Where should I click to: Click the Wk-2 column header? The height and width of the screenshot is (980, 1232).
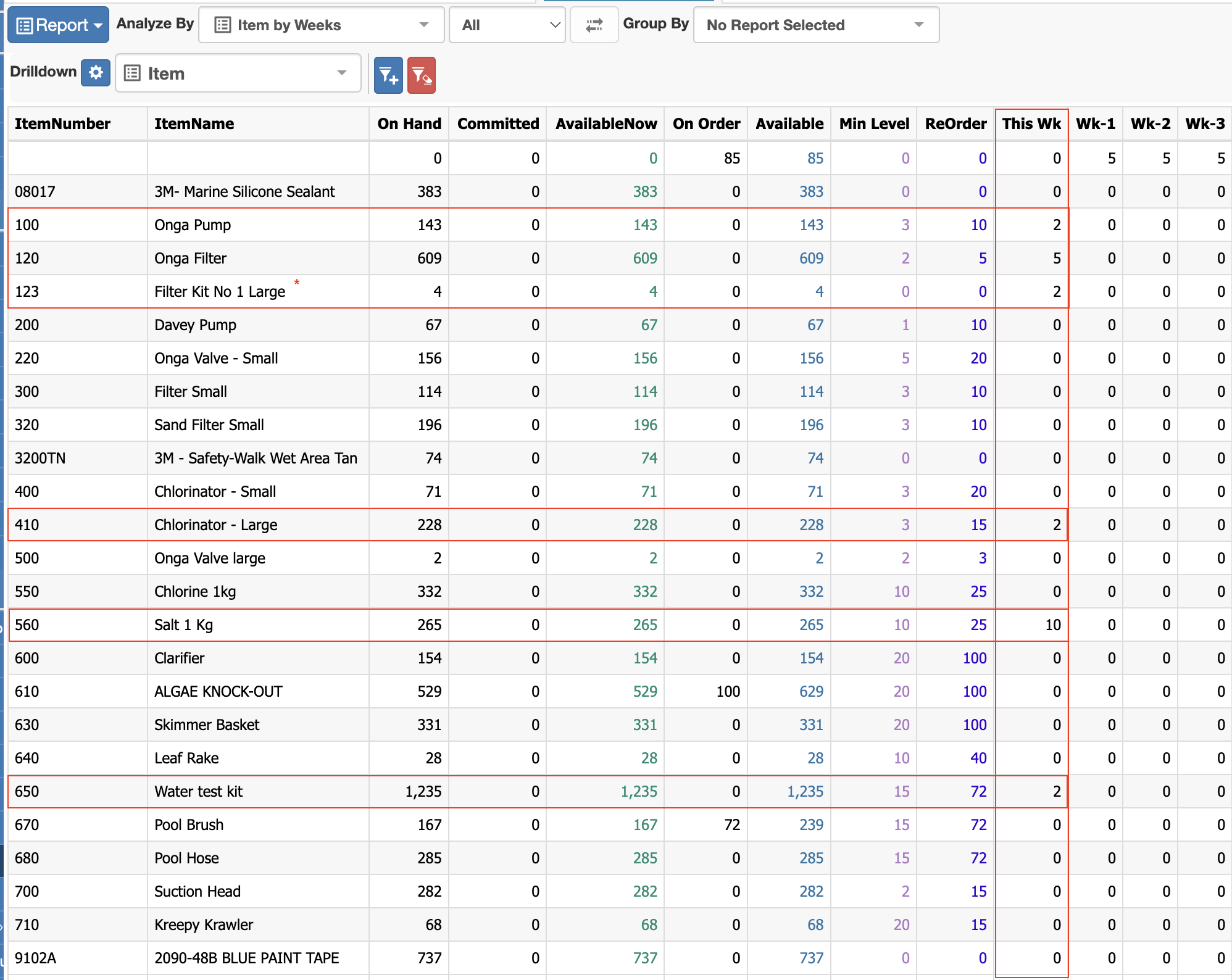(1151, 123)
